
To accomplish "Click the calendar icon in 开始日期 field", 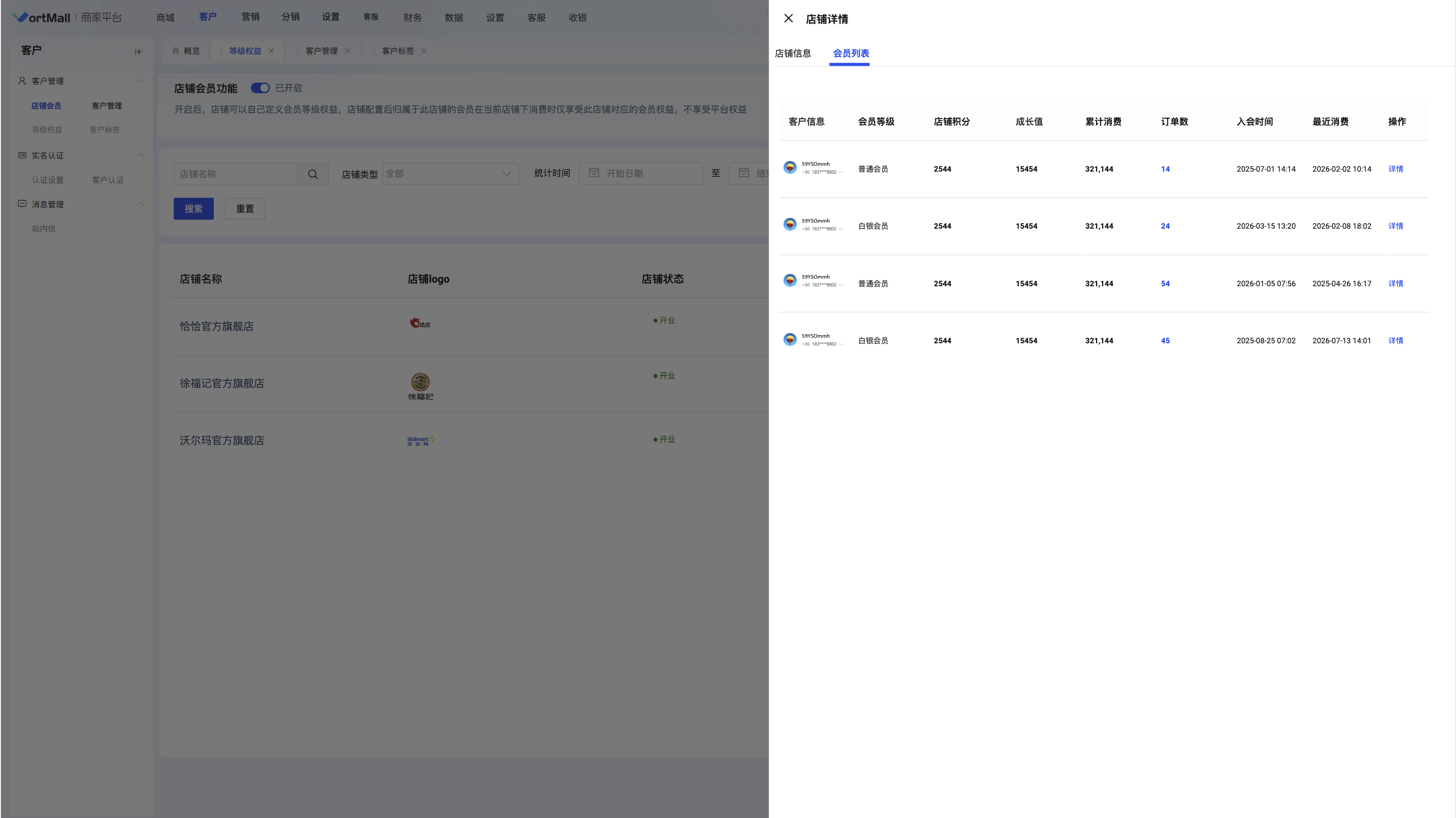I will (x=594, y=173).
